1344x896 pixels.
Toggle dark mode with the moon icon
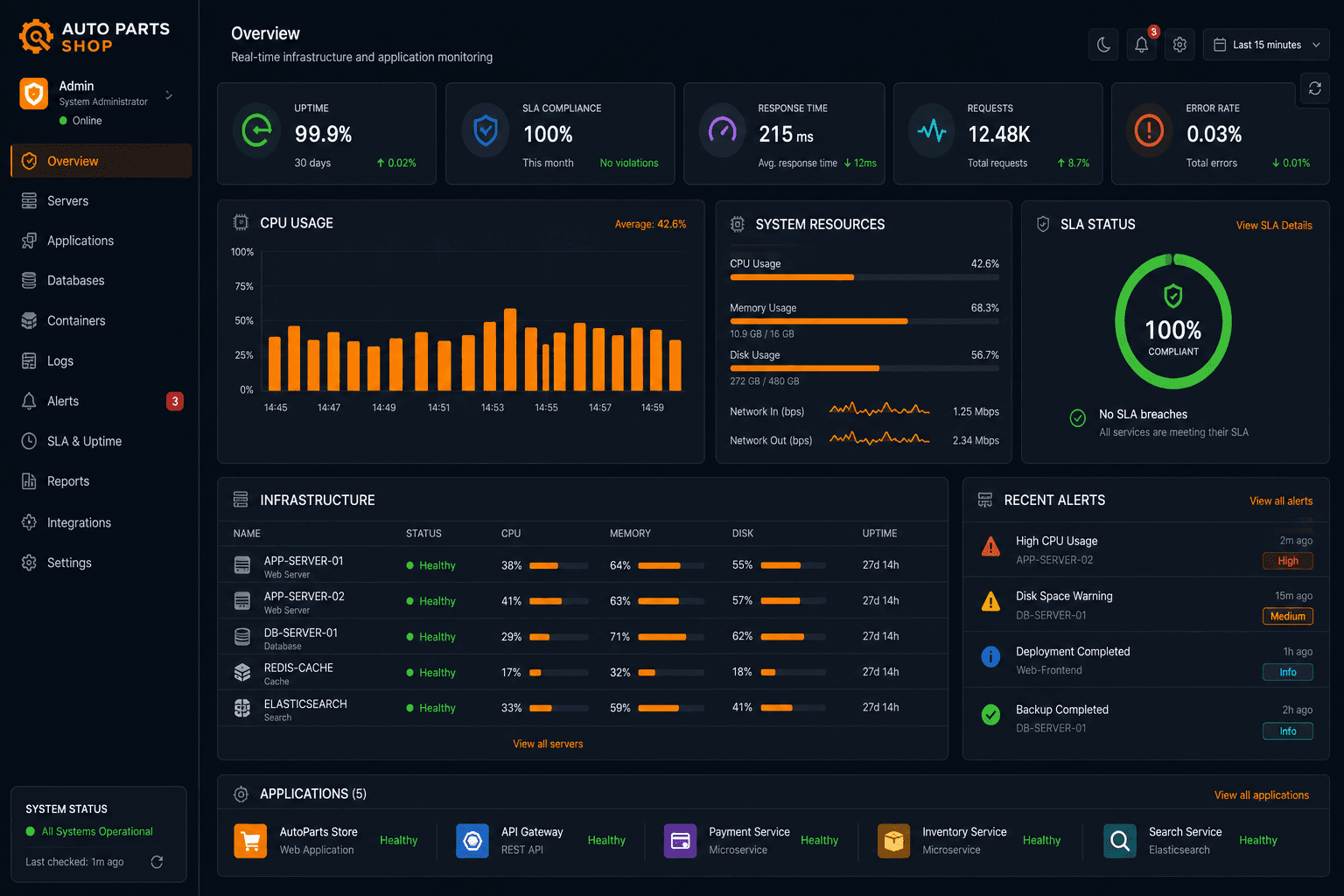(1103, 45)
